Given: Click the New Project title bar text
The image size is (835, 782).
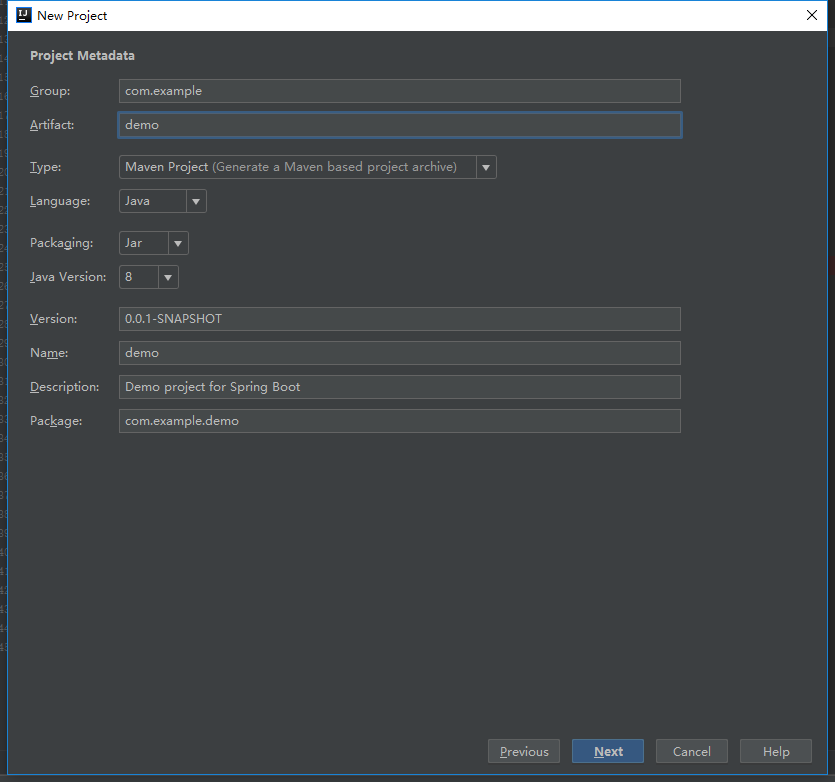Looking at the screenshot, I should (72, 16).
